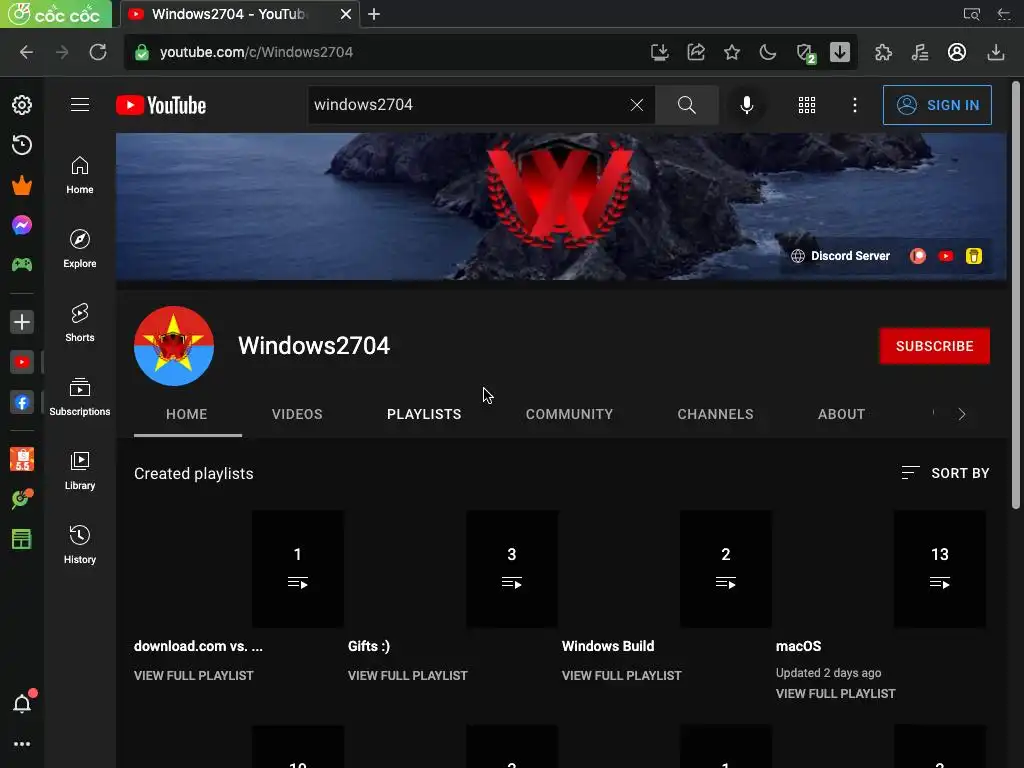
Task: Click the macOS playlist title
Action: [799, 646]
